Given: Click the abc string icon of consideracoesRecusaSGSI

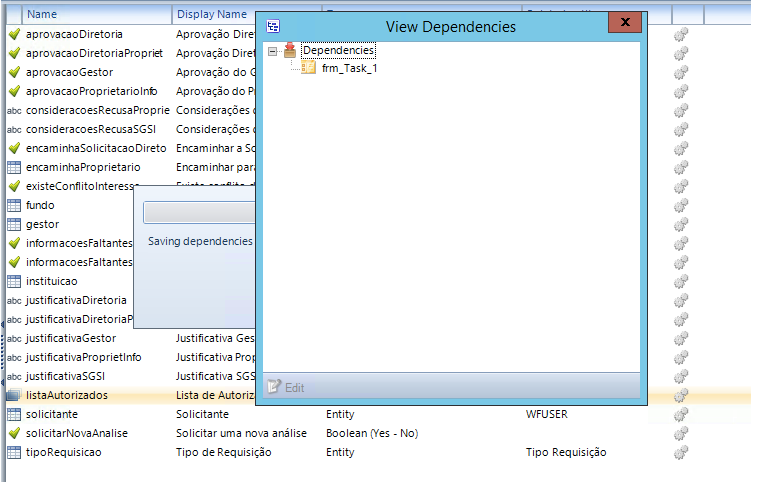Looking at the screenshot, I should tap(14, 129).
